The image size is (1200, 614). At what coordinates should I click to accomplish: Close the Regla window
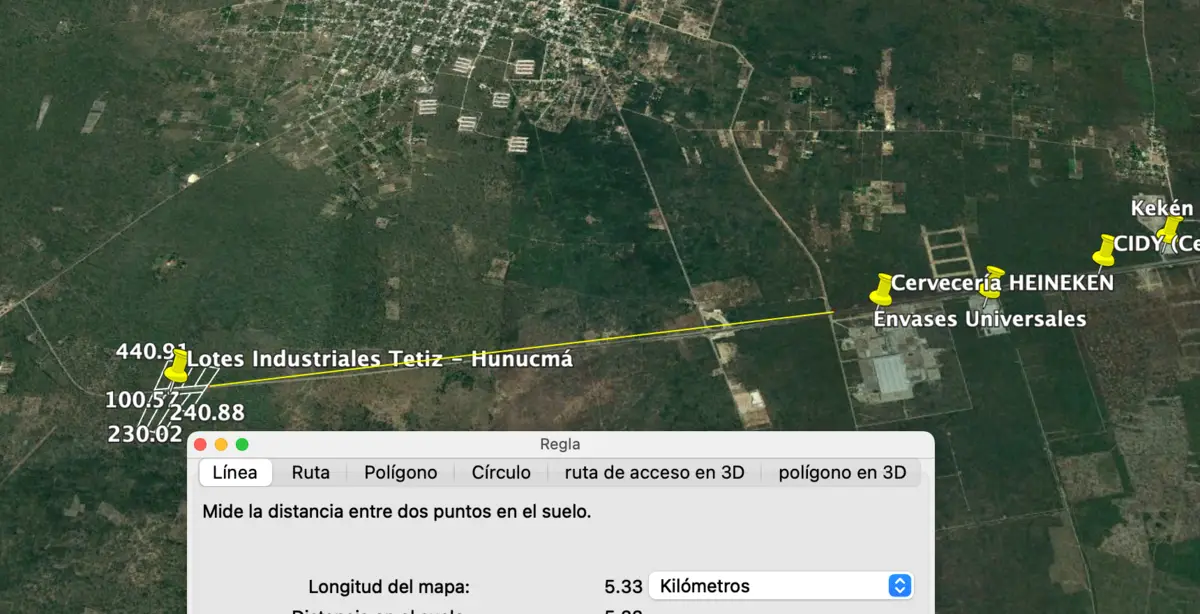click(x=201, y=444)
